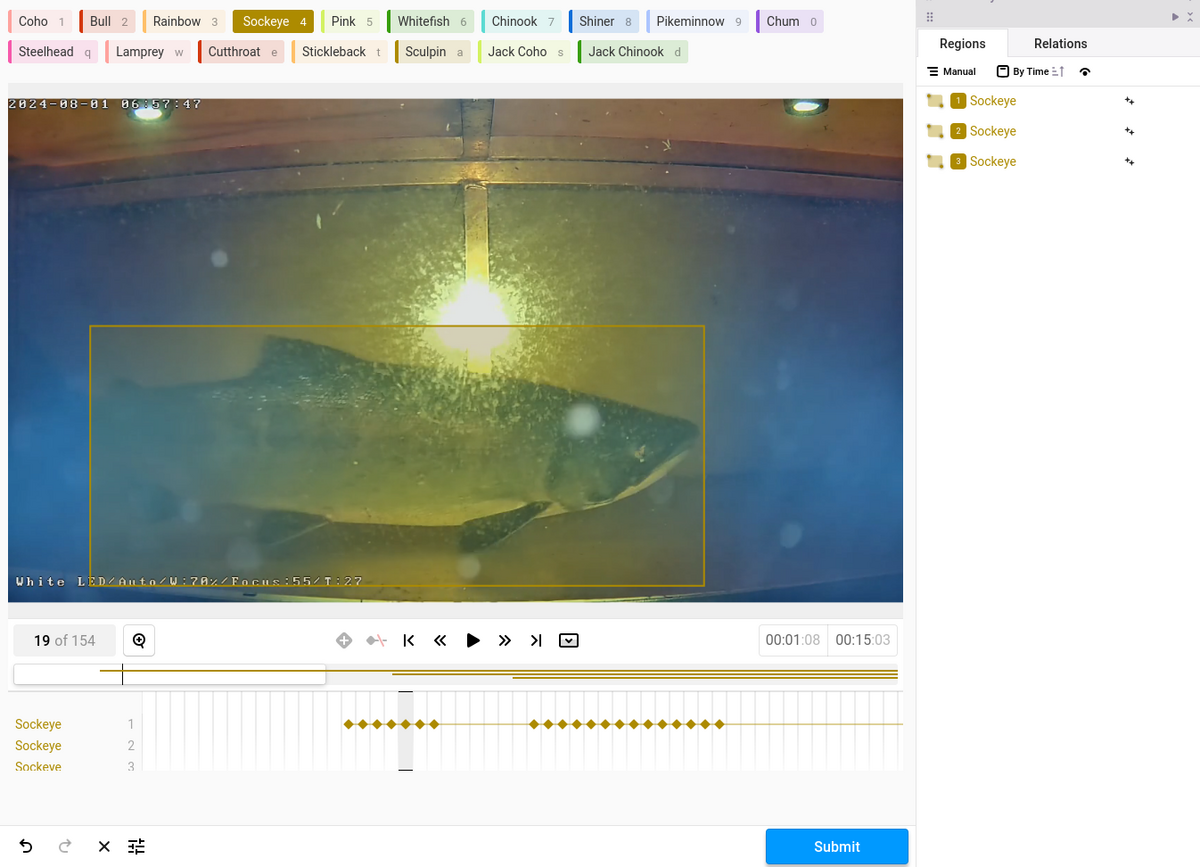Toggle visibility of all regions with eye icon
Screen dimensions: 1200x867
(1085, 72)
